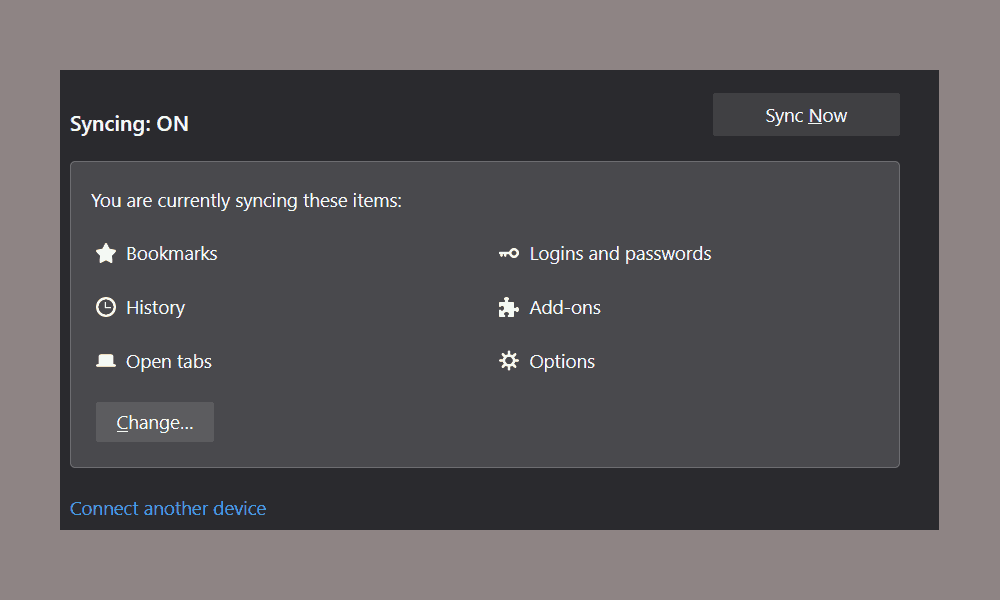Viewport: 1000px width, 600px height.
Task: Click Connect another device to add a device
Action: [x=168, y=508]
